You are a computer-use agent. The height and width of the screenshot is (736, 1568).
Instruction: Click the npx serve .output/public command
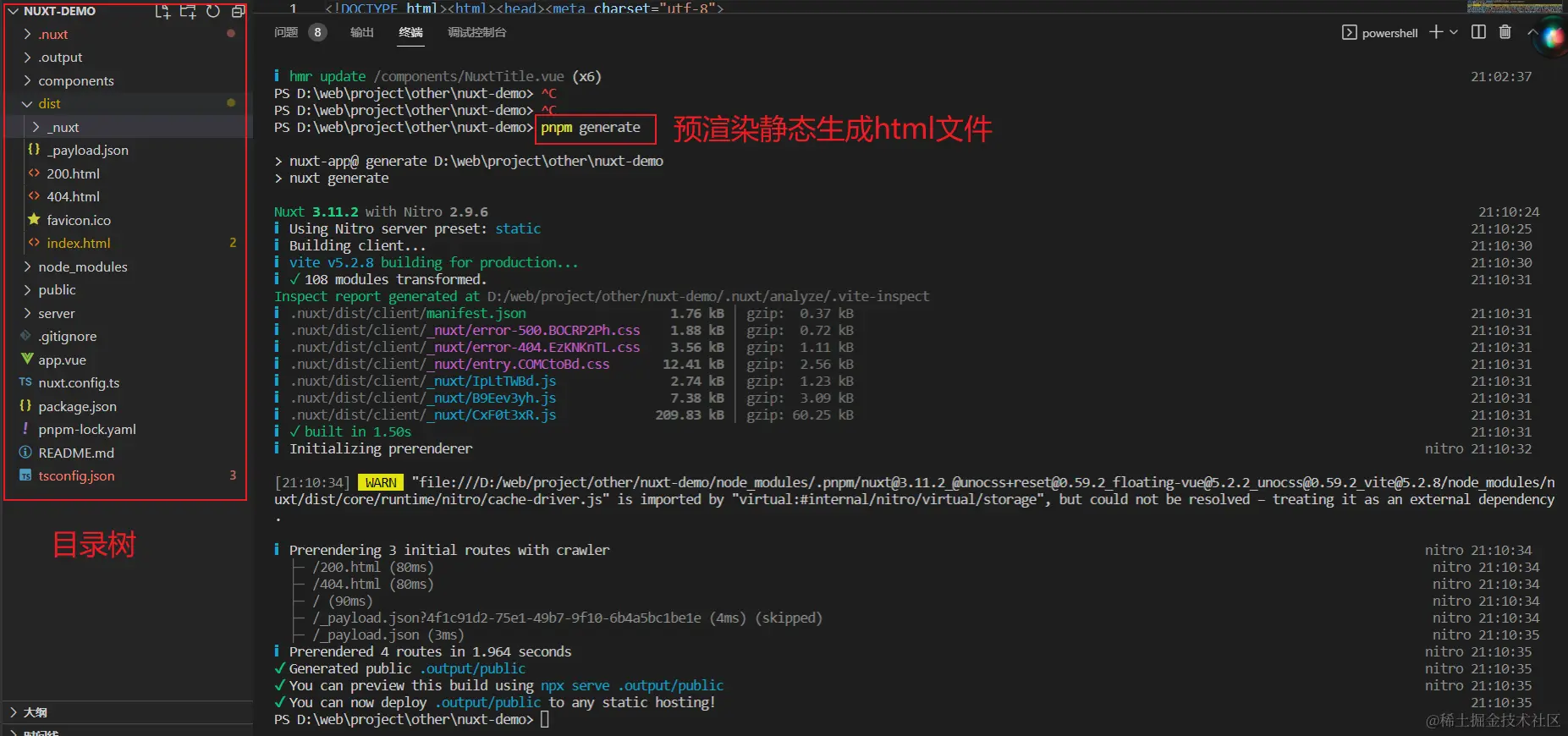point(632,685)
